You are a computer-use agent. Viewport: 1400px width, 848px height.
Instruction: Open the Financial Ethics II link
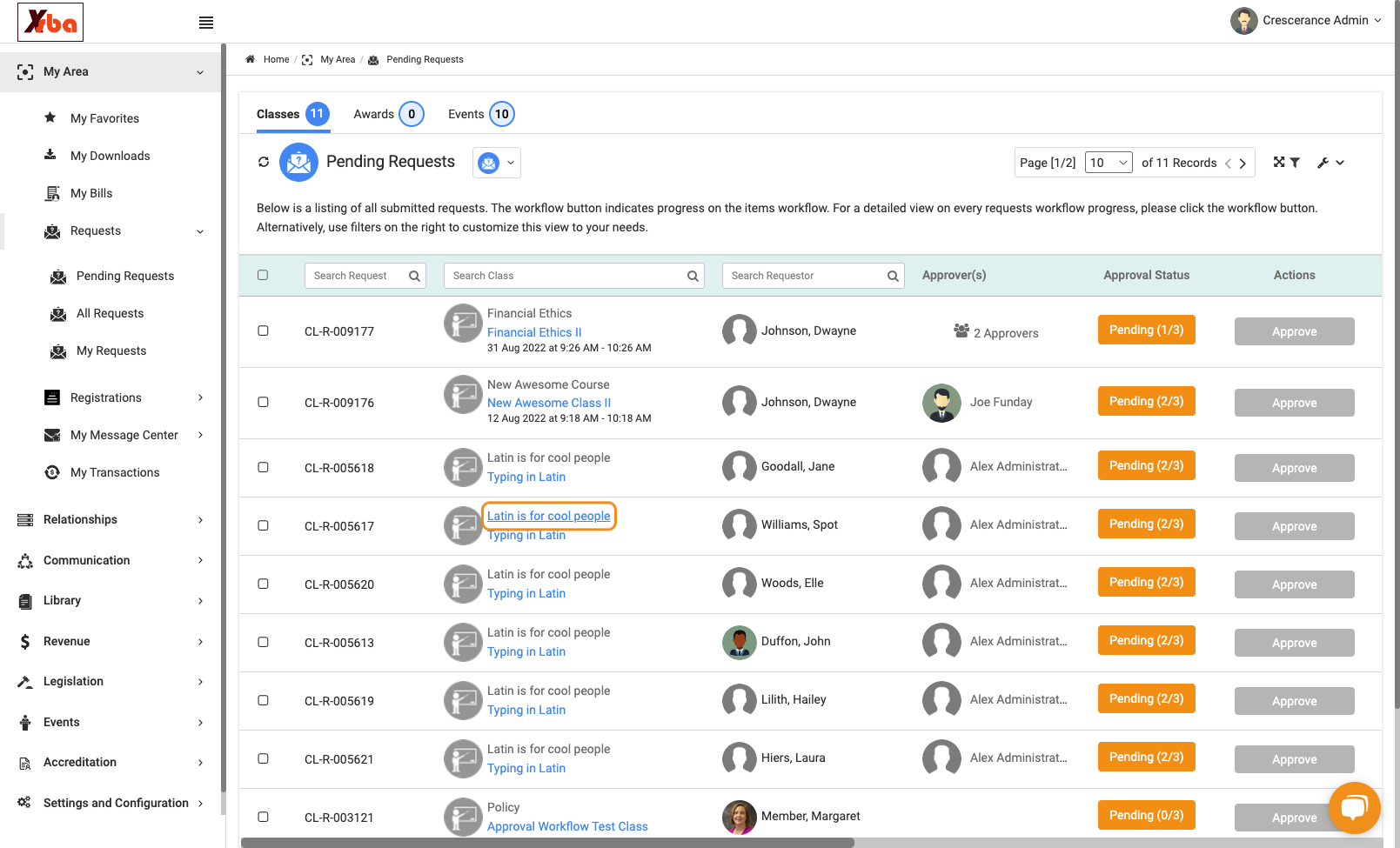click(534, 332)
